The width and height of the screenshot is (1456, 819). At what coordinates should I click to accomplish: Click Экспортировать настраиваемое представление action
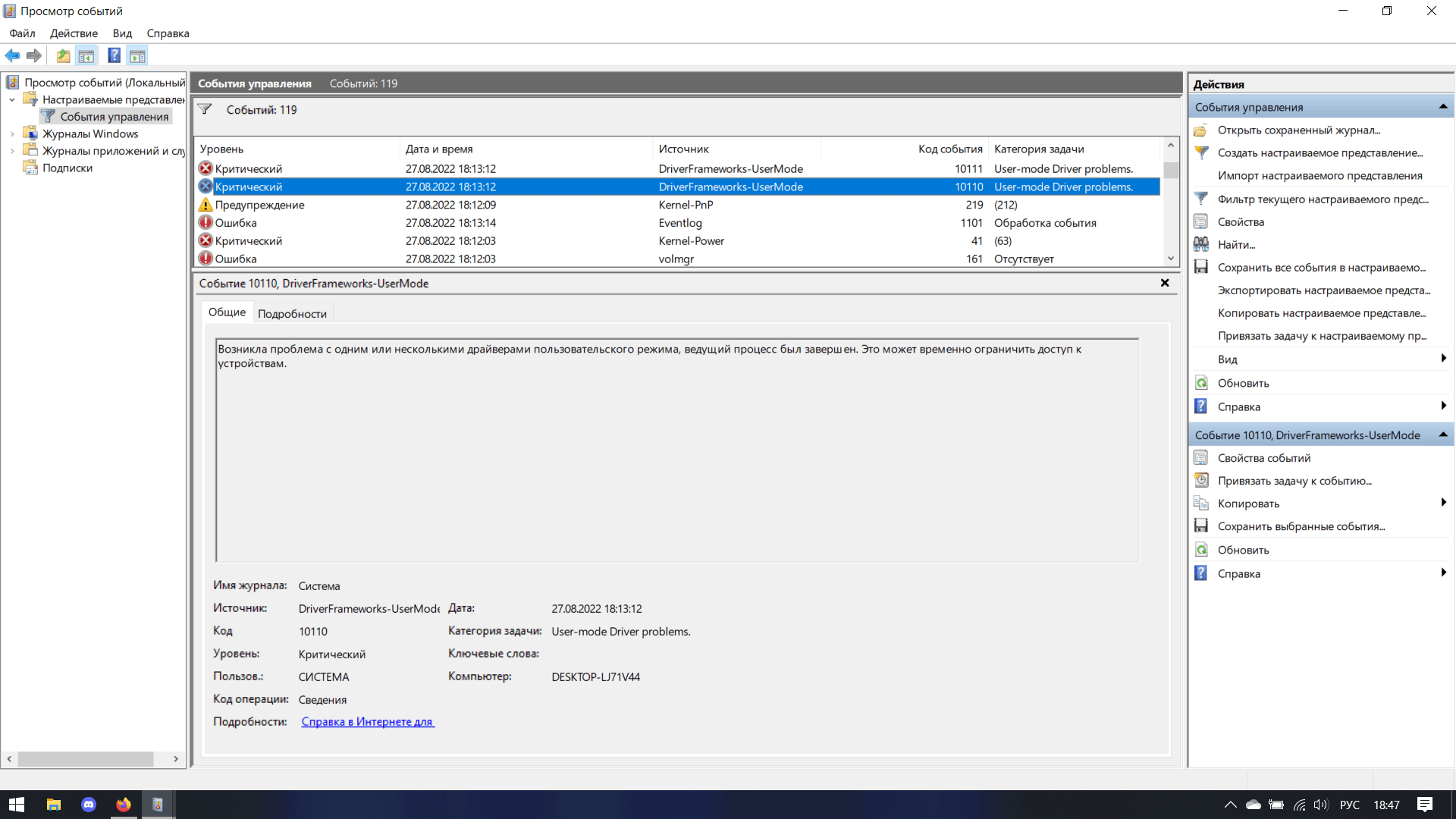pos(1324,290)
